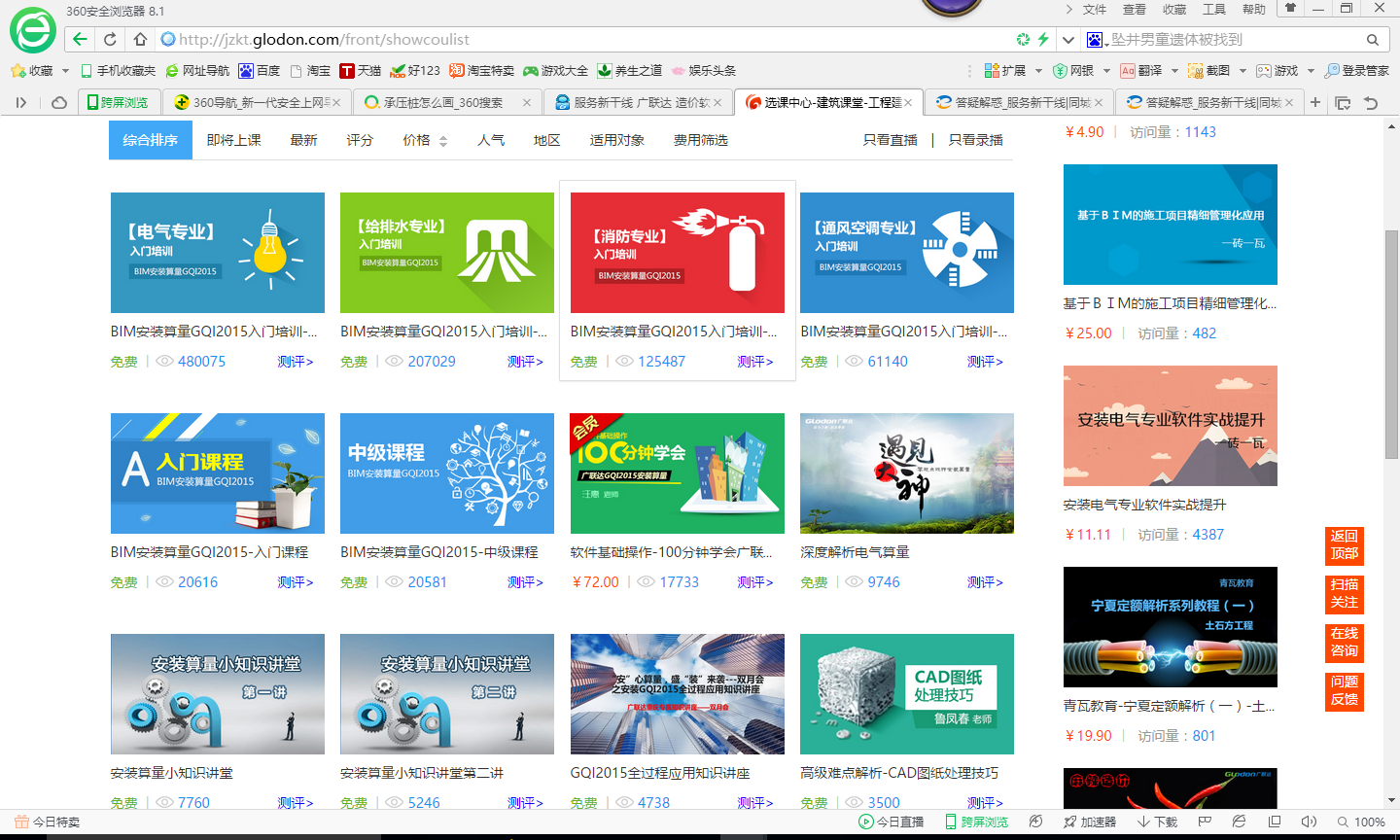
Task: Select 费用筛选 filter
Action: 701,140
